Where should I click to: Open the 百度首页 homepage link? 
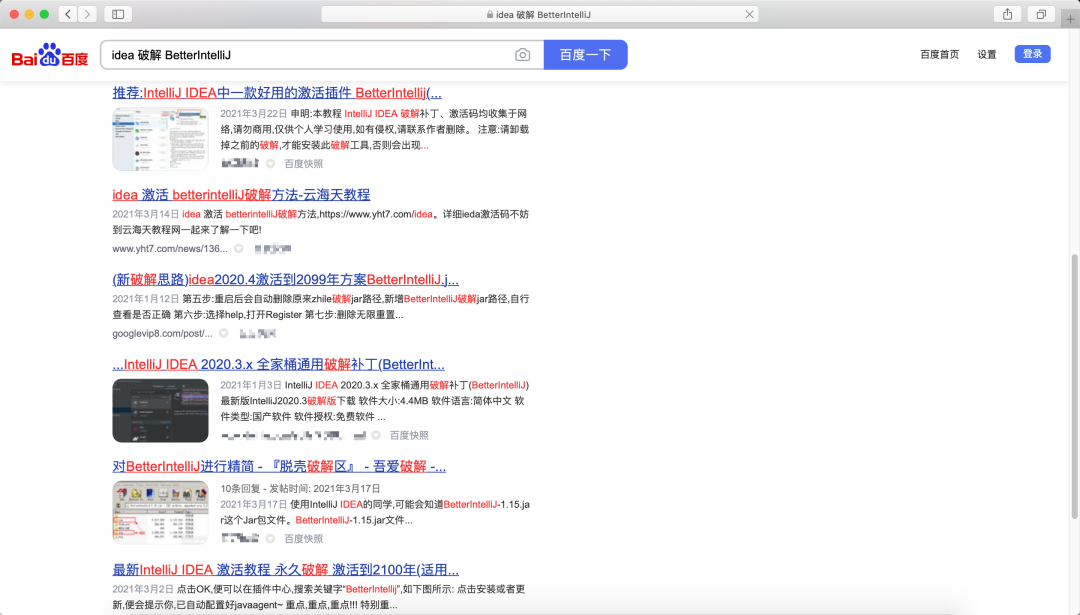[938, 54]
